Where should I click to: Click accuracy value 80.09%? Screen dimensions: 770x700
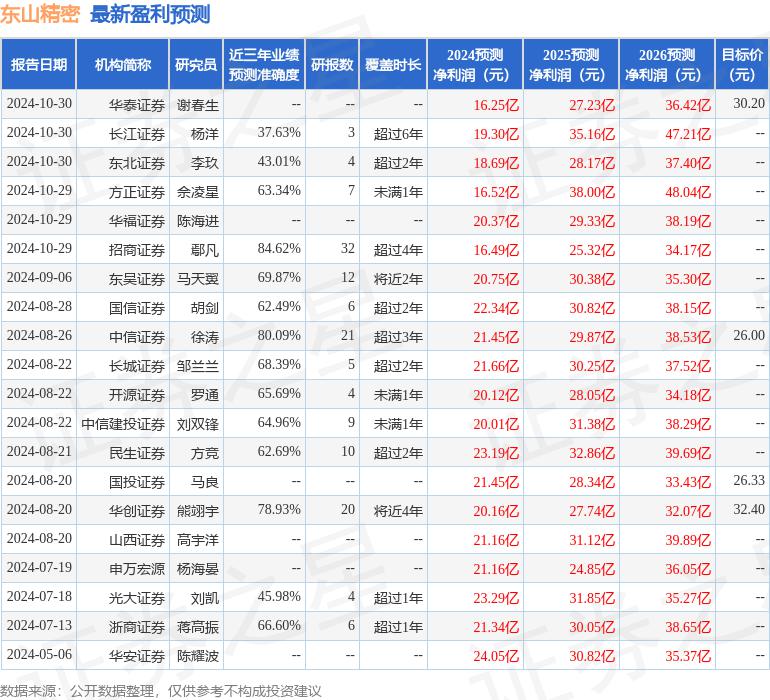pos(279,336)
